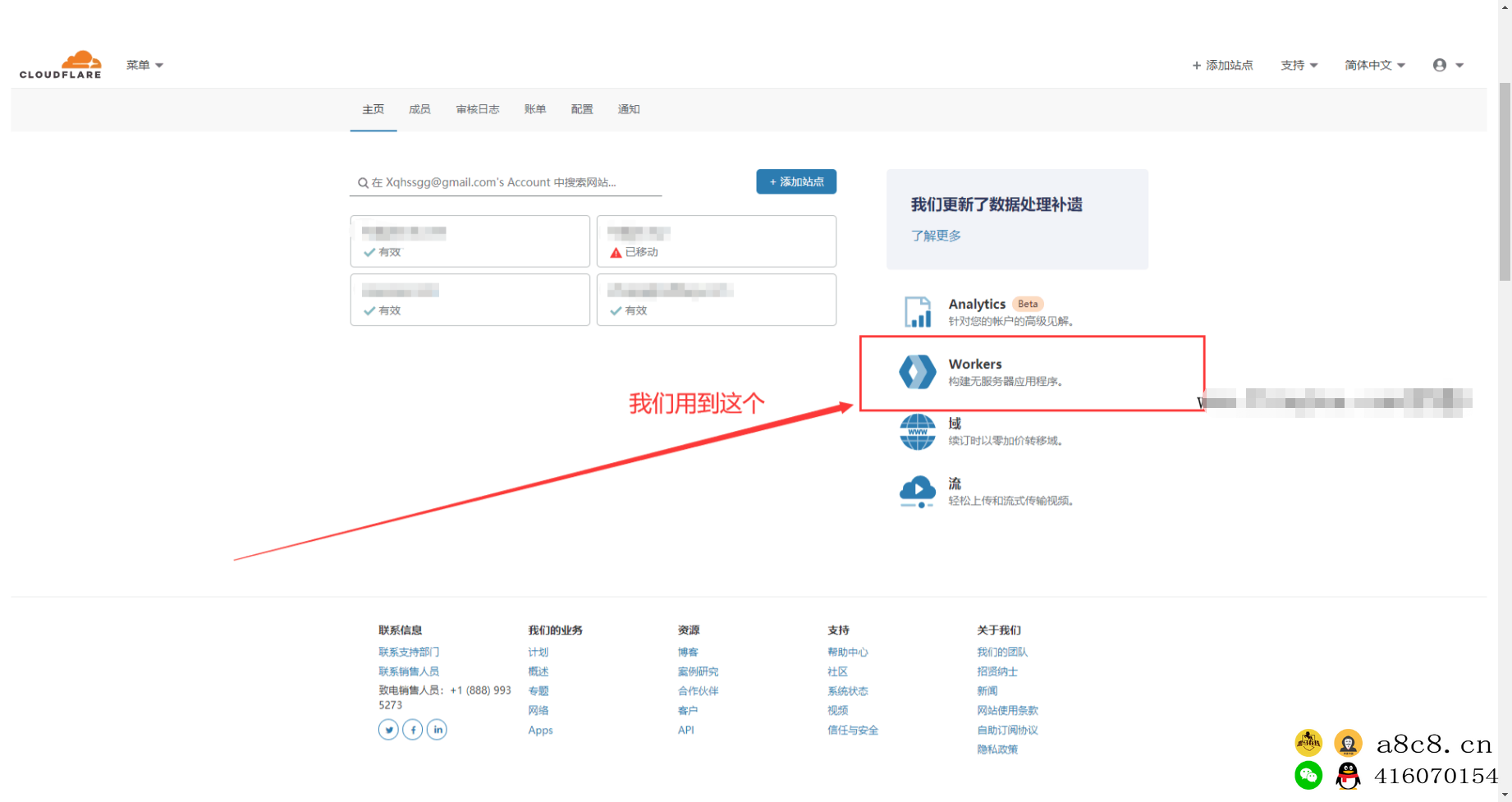Viewport: 1512px width, 802px height.
Task: Open the 流 title link
Action: pyautogui.click(x=955, y=483)
